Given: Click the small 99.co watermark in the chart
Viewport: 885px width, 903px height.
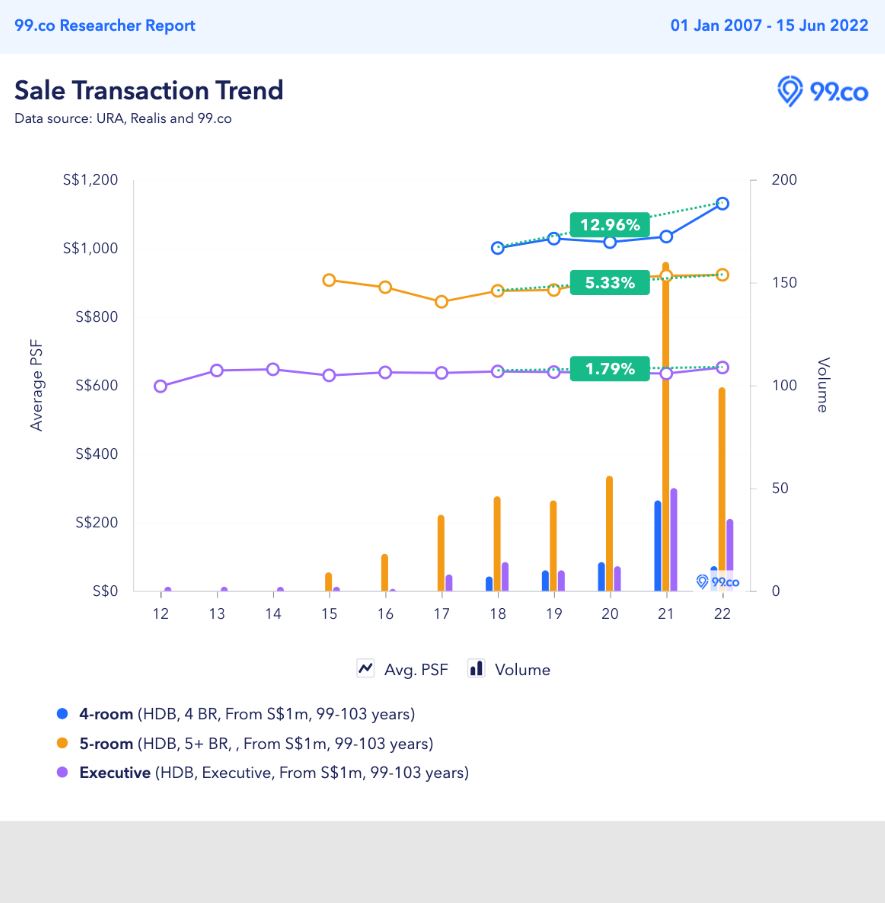Looking at the screenshot, I should tap(717, 582).
